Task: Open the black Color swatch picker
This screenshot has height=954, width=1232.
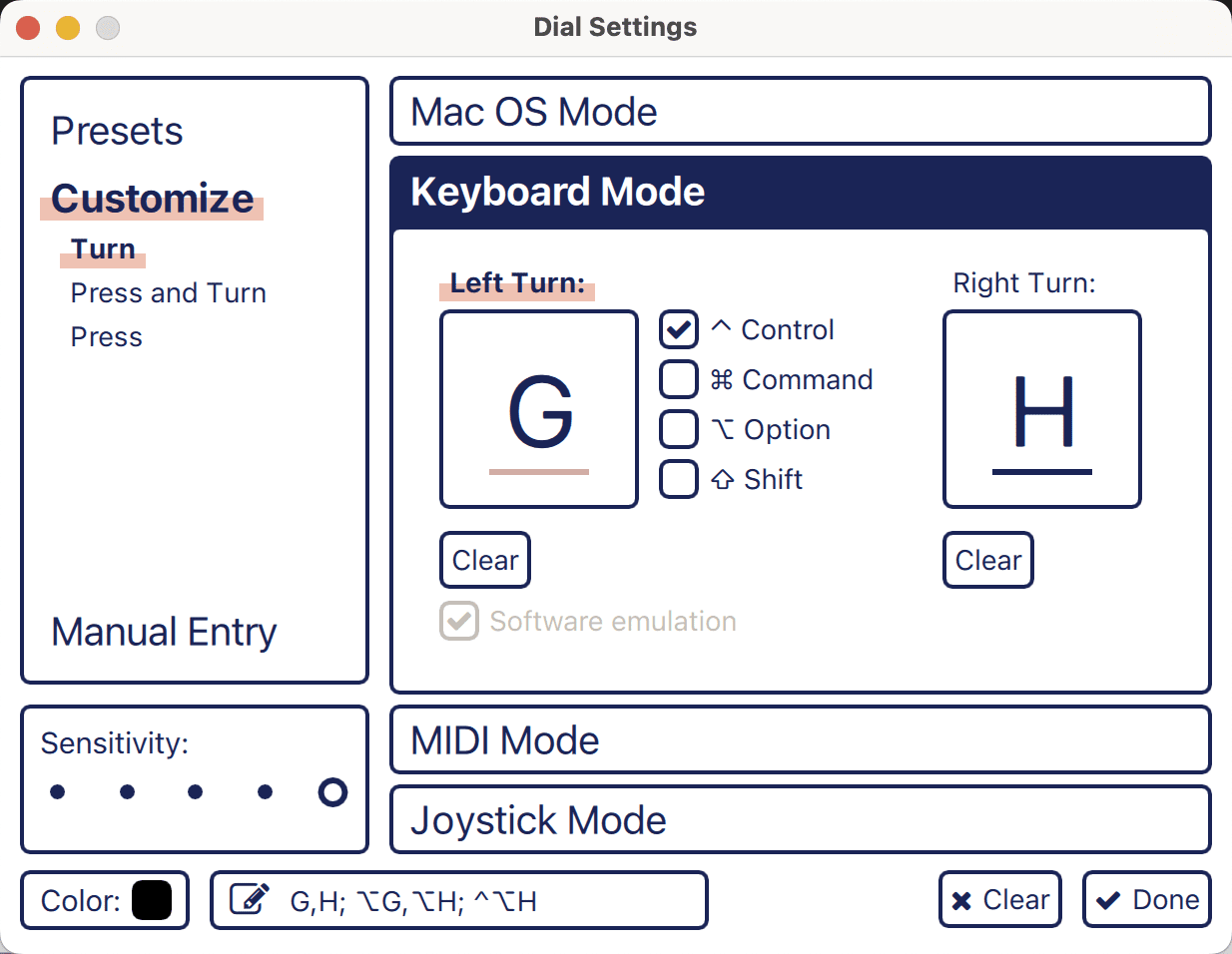Action: (x=152, y=900)
